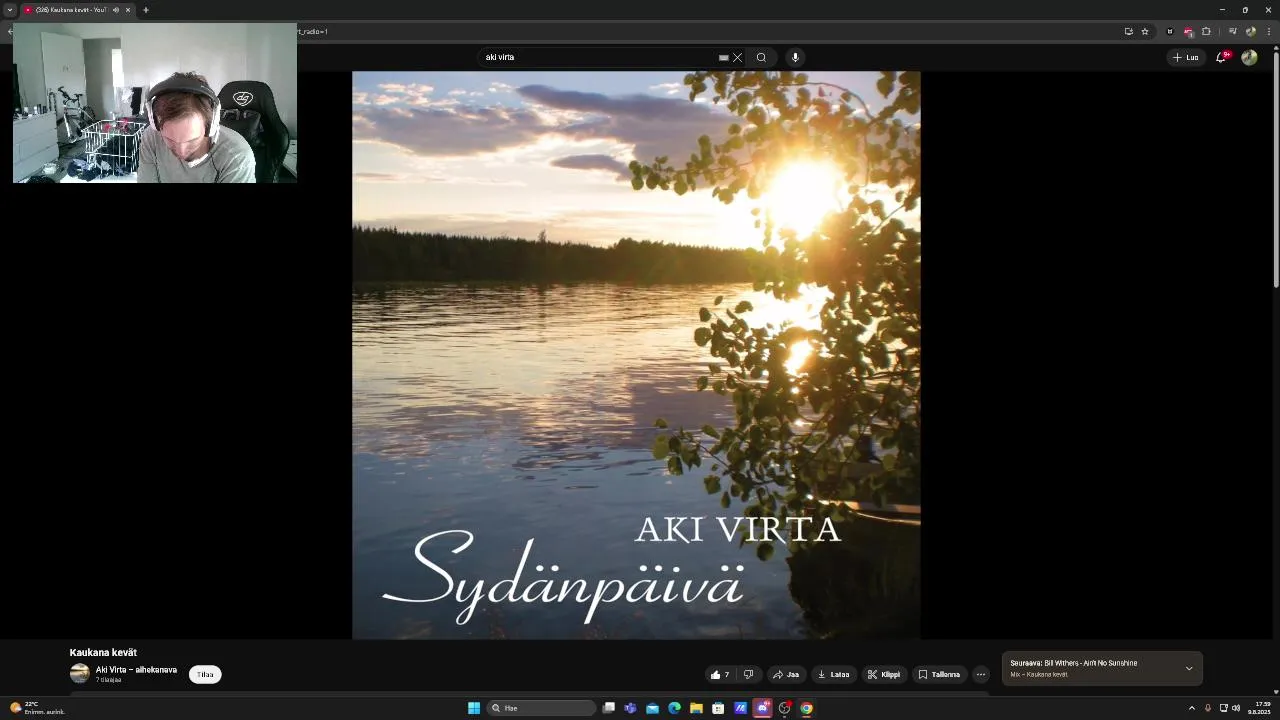The image size is (1280, 720).
Task: Bookmark this page with star icon
Action: (x=1145, y=31)
